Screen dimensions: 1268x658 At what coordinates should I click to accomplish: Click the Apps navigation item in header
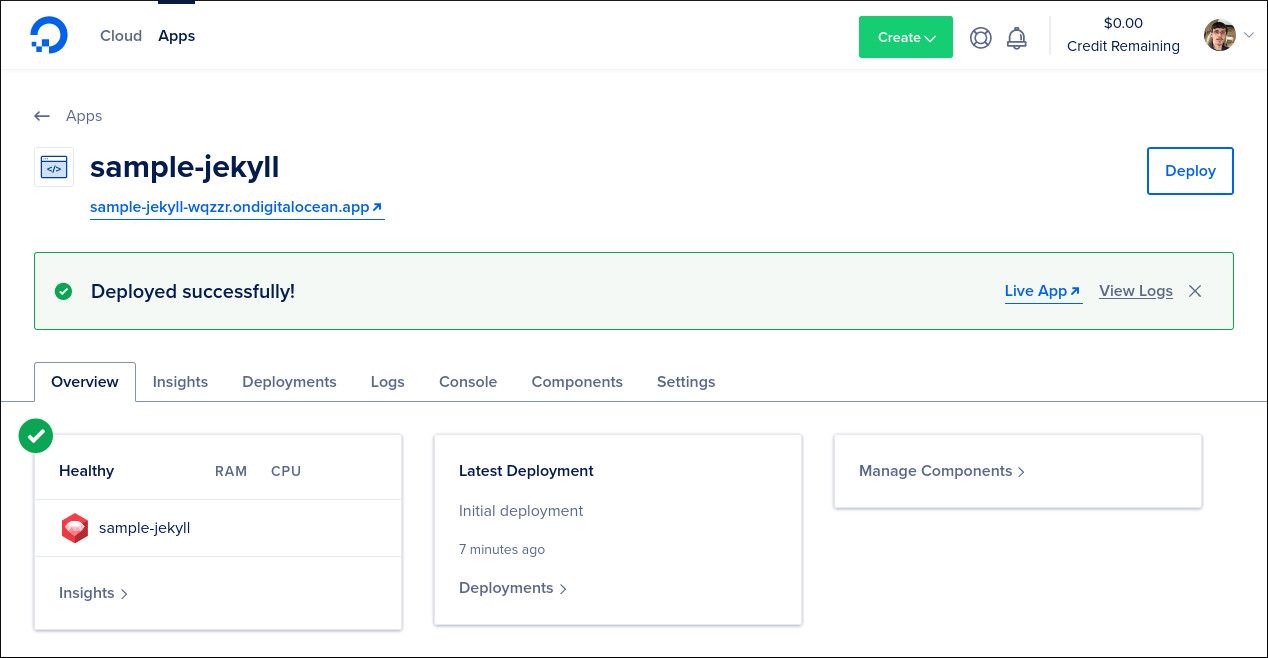[177, 36]
